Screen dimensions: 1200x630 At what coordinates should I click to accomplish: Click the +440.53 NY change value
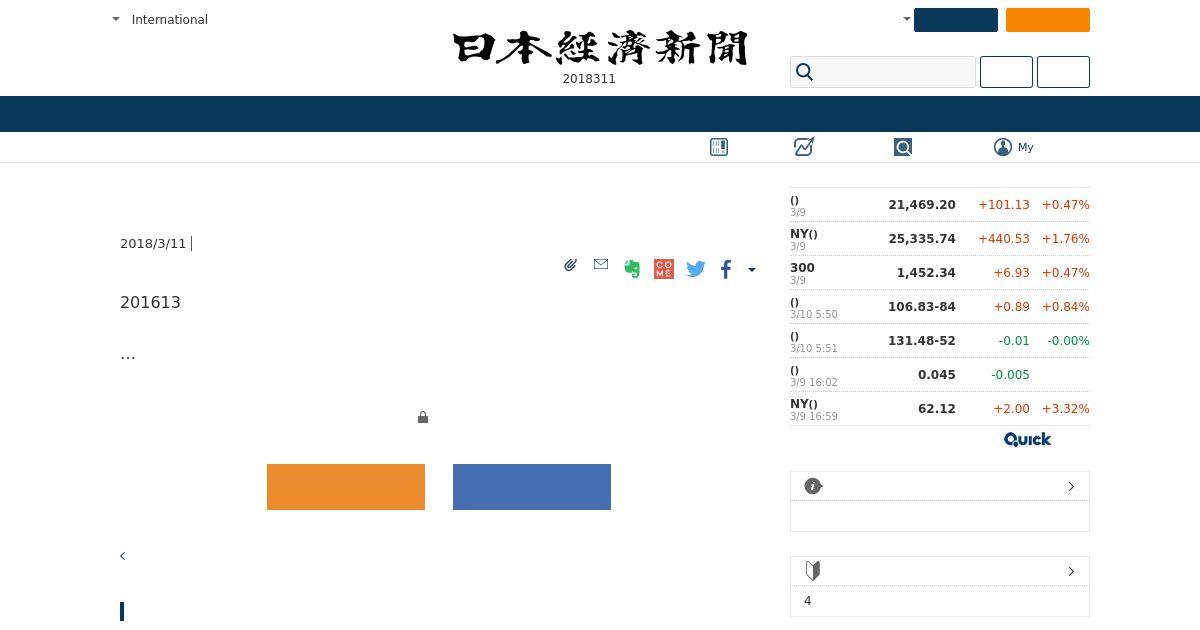click(x=1004, y=239)
